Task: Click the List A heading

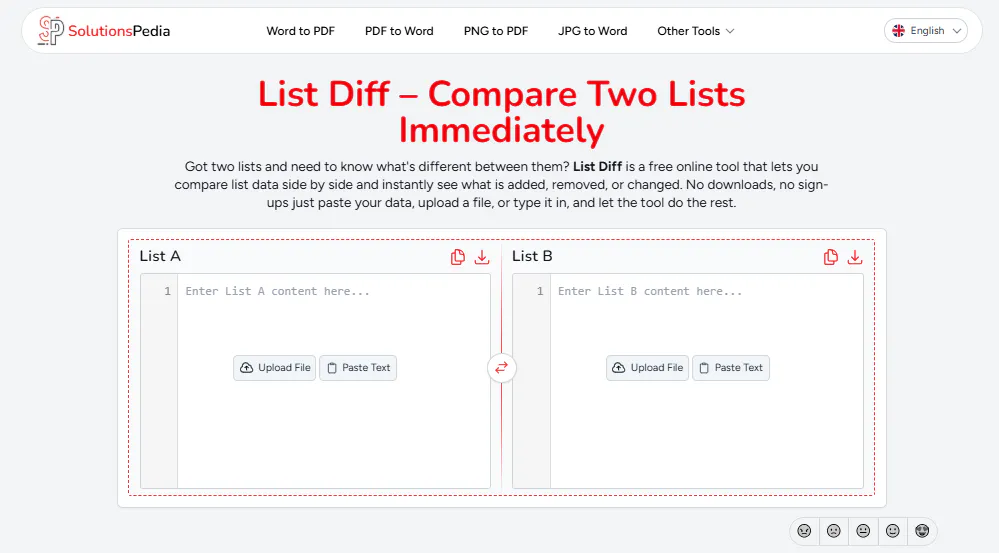Action: (x=160, y=256)
